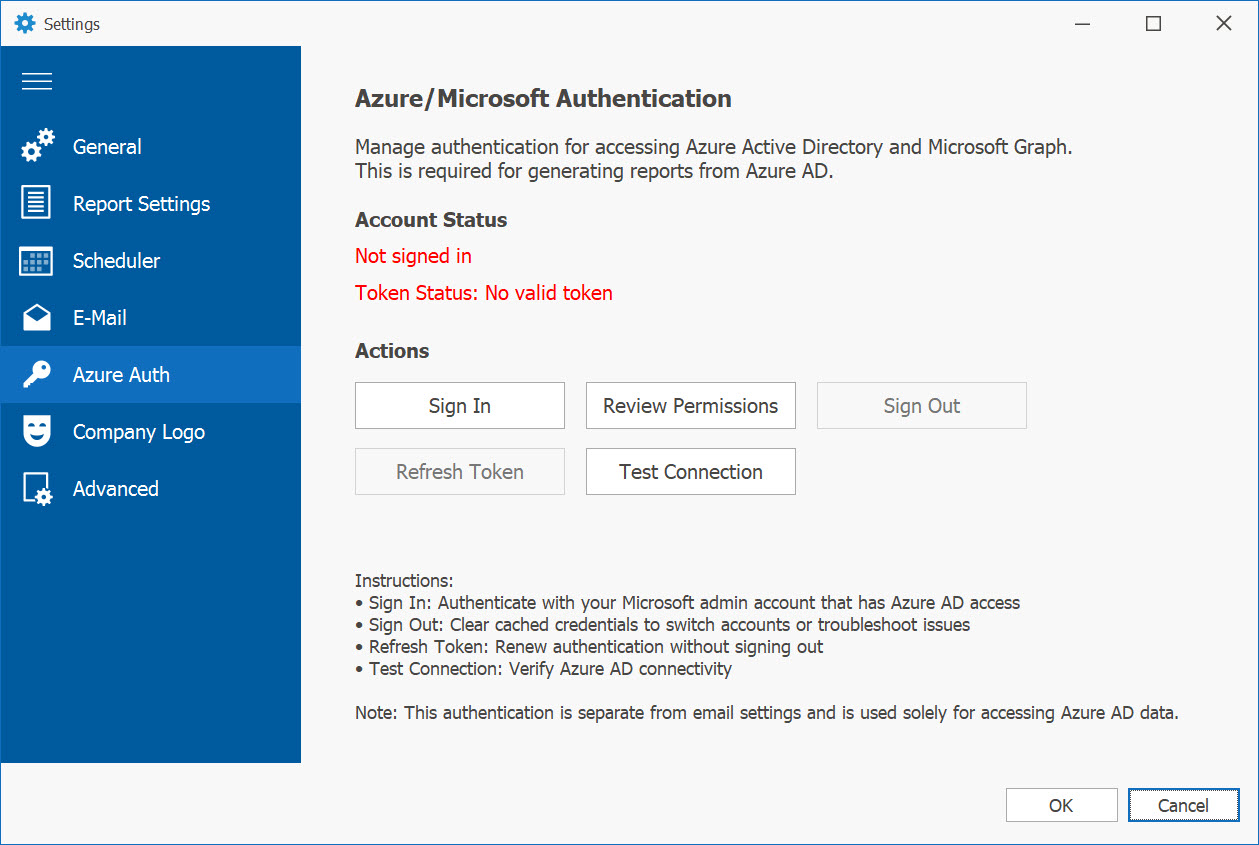Run Test Connection
The width and height of the screenshot is (1259, 845).
(x=690, y=472)
